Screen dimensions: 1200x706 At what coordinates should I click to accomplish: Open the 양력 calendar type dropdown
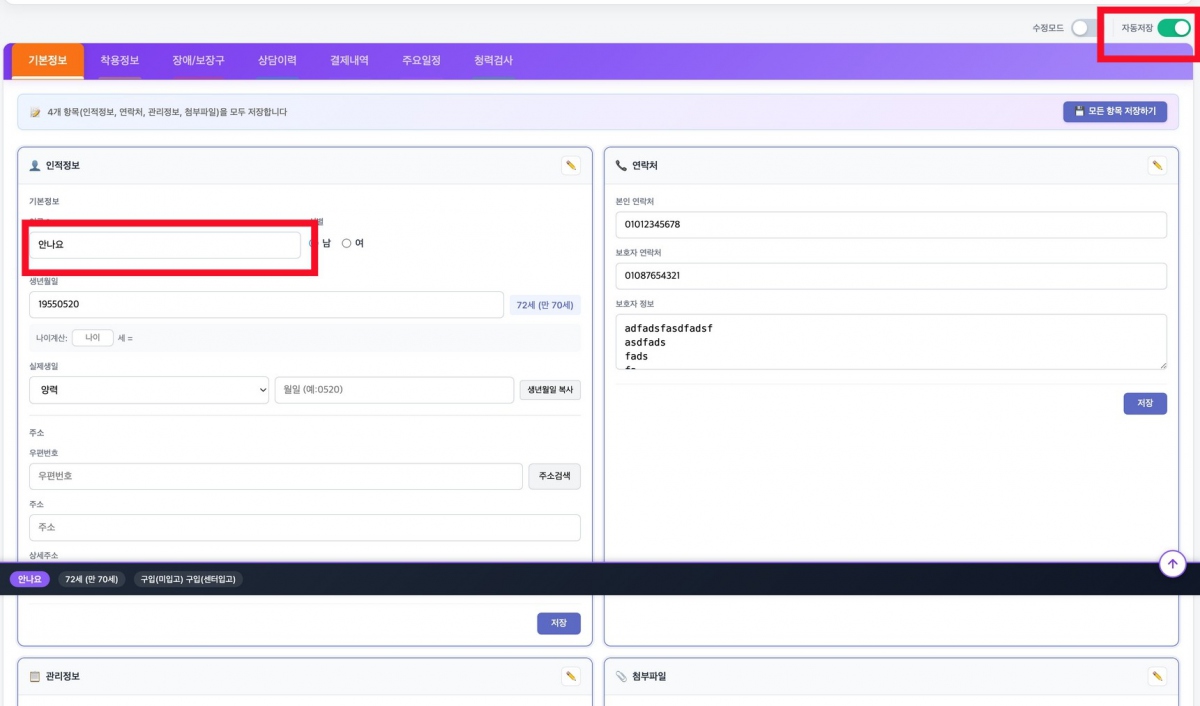tap(149, 390)
